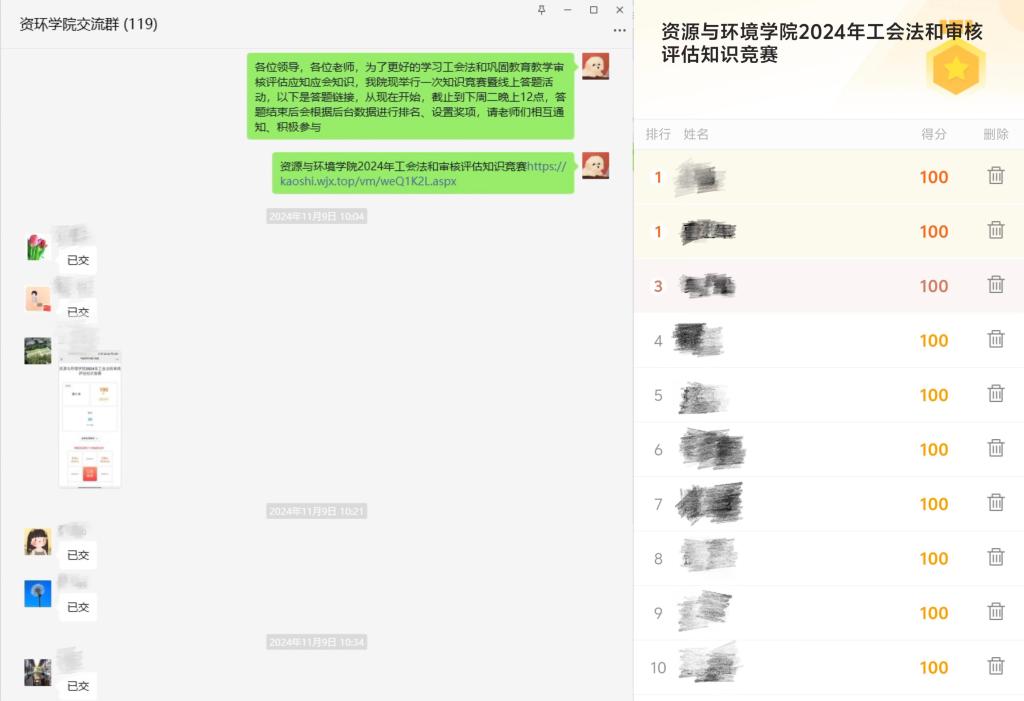Delete the rank 3 leaderboard entry
Viewport: 1024px width, 701px height.
[x=995, y=284]
